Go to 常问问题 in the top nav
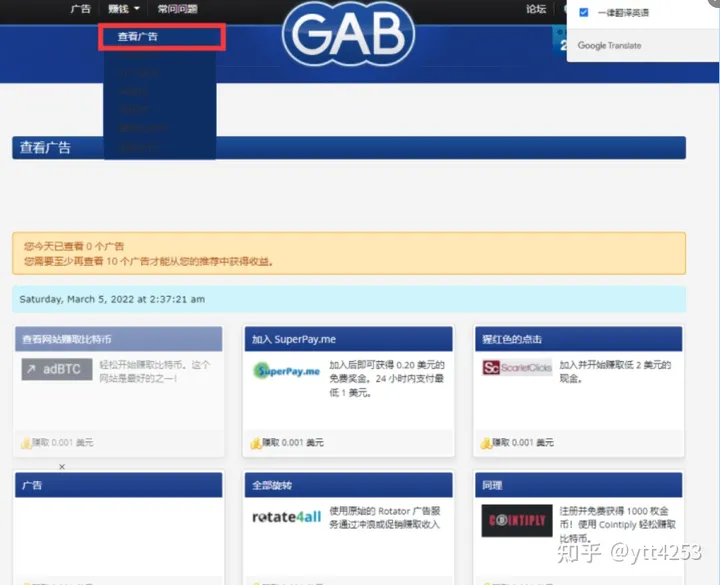The image size is (720, 585). point(177,9)
